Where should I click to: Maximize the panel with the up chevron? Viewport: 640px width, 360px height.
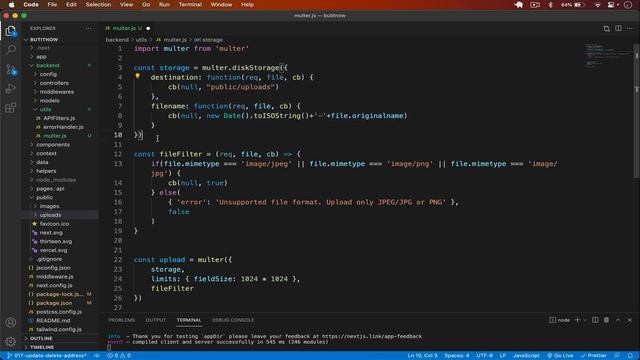[x=618, y=320]
